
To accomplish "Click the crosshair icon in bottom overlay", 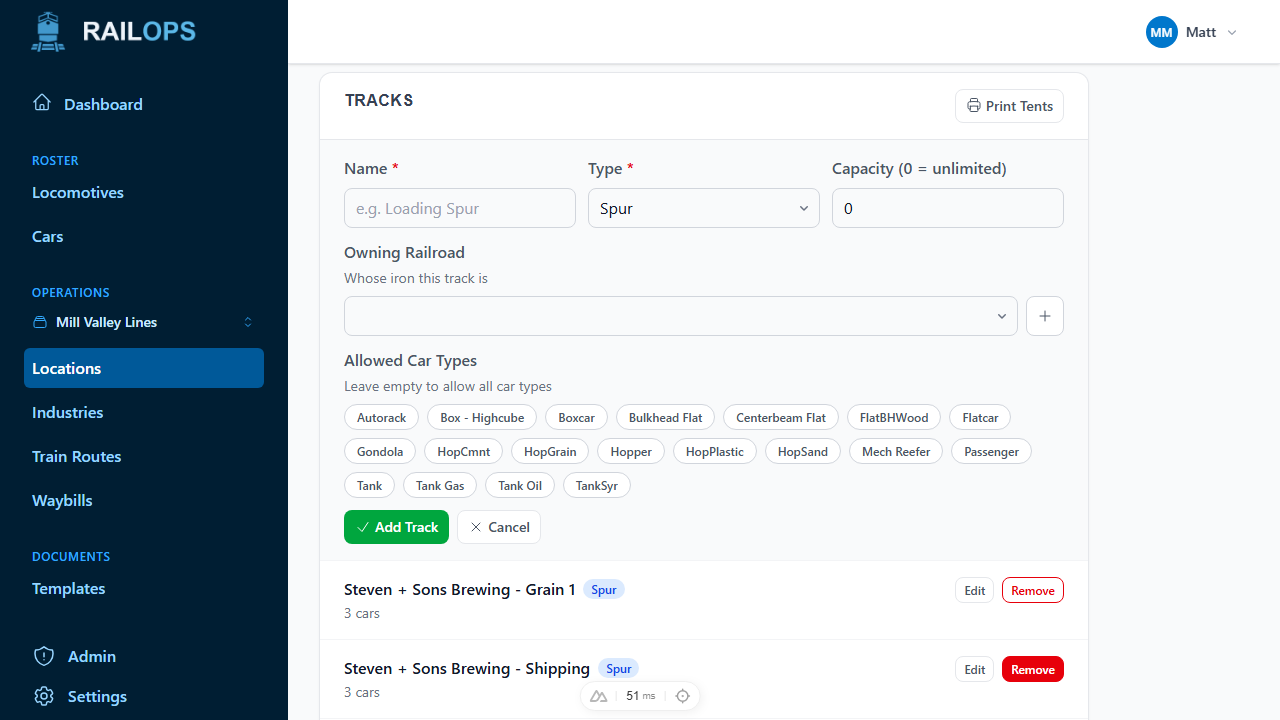I will click(x=683, y=696).
